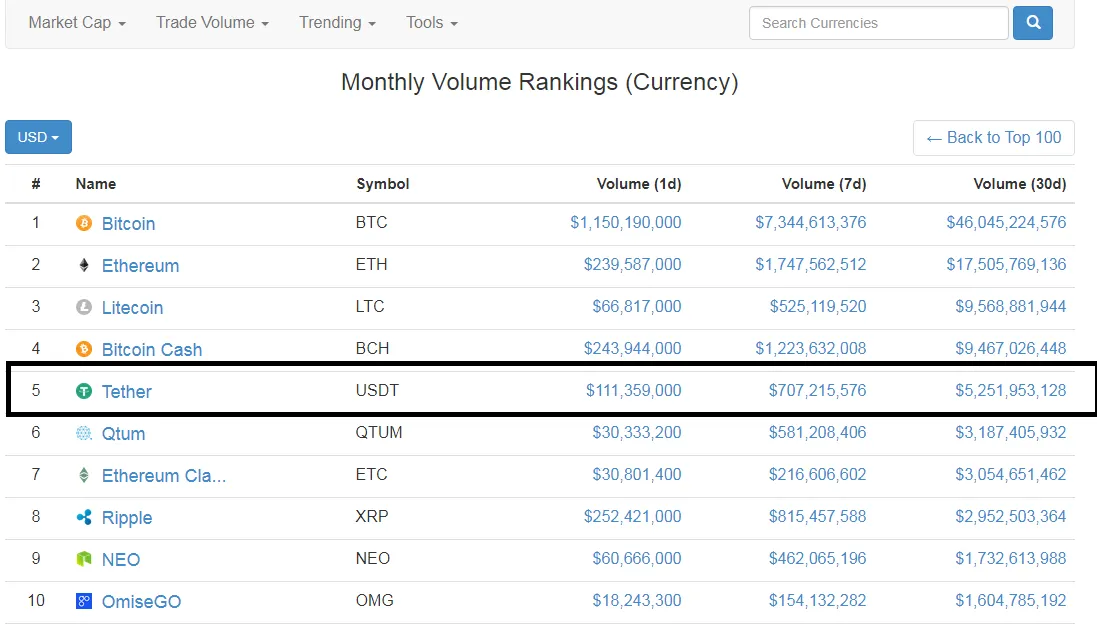This screenshot has width=1097, height=630.
Task: Click Litecoin 30d volume $9,568,881,944
Action: coord(1011,307)
